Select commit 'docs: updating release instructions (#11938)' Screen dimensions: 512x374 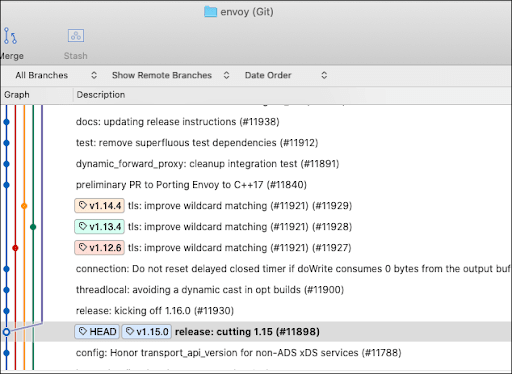click(178, 122)
